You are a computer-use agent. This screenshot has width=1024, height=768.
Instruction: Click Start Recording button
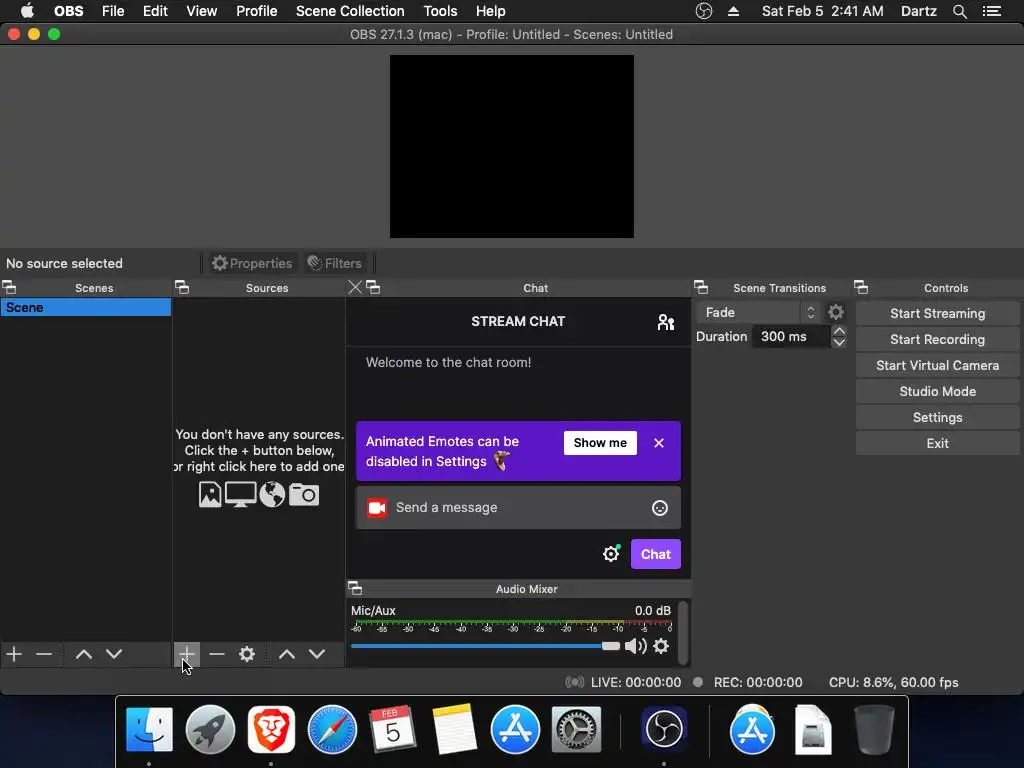937,340
